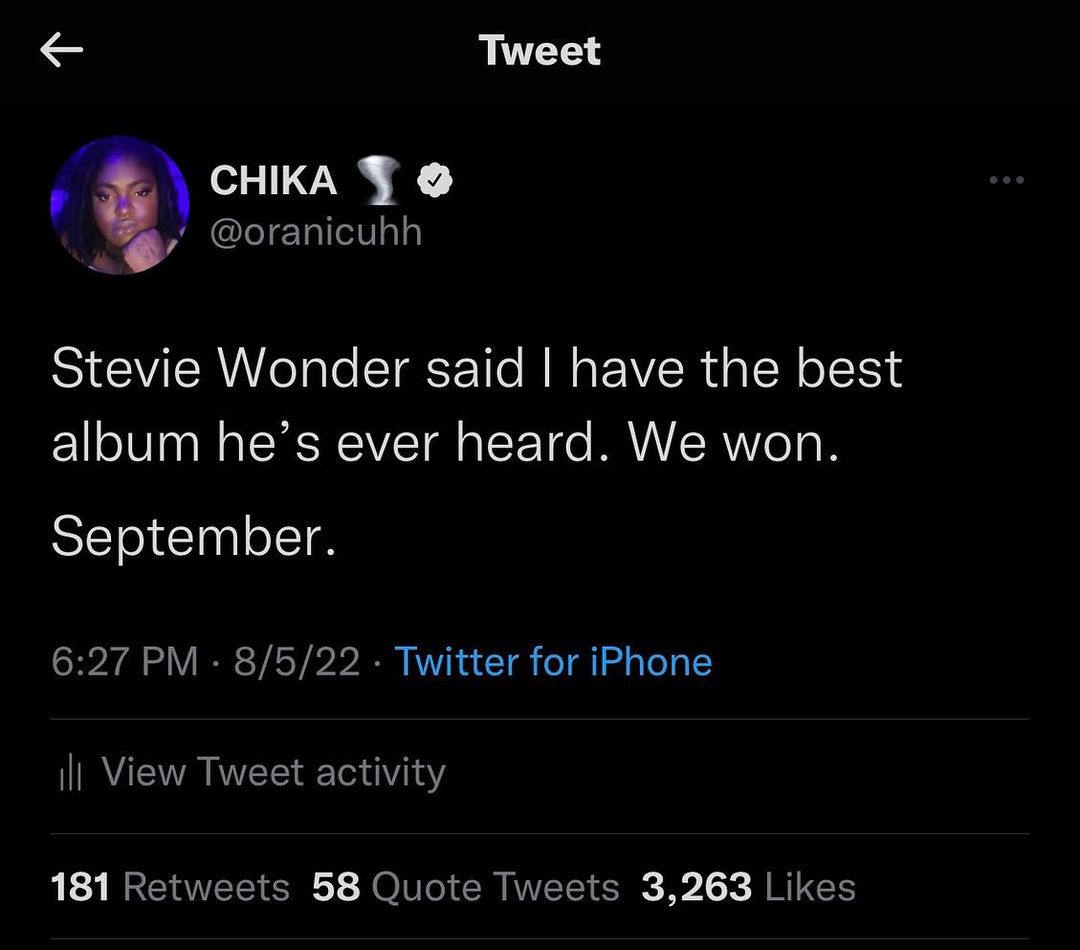This screenshot has width=1080, height=950.
Task: Tap the Tweet header title
Action: pyautogui.click(x=540, y=50)
